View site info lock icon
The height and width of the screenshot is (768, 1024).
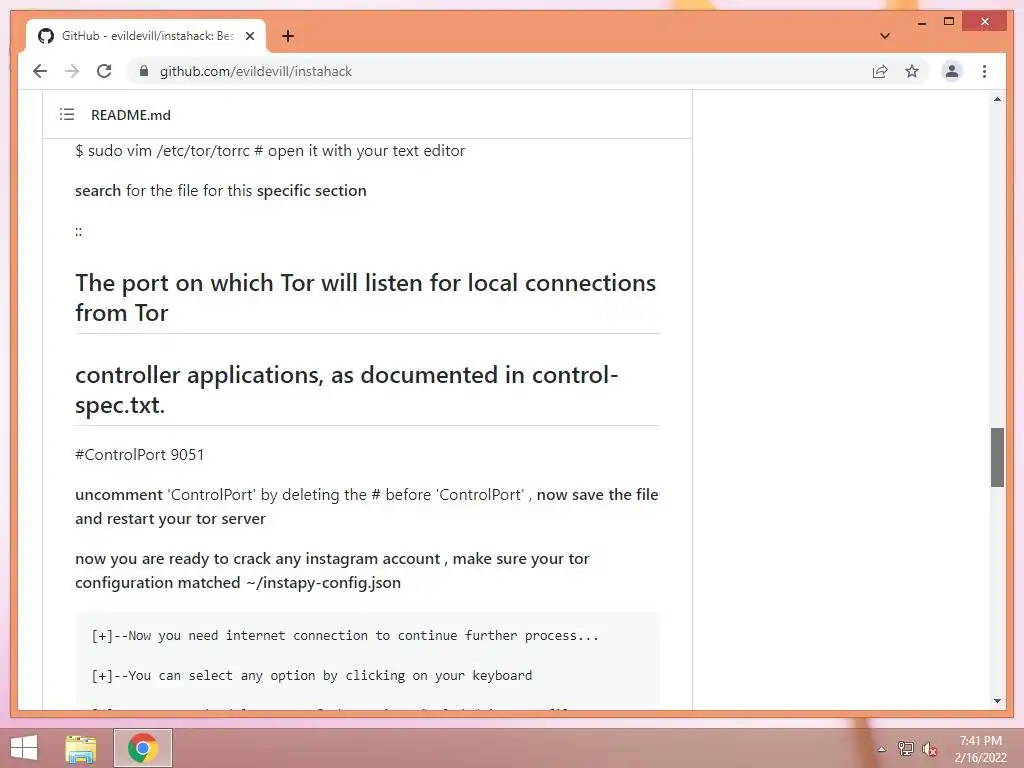pos(144,71)
